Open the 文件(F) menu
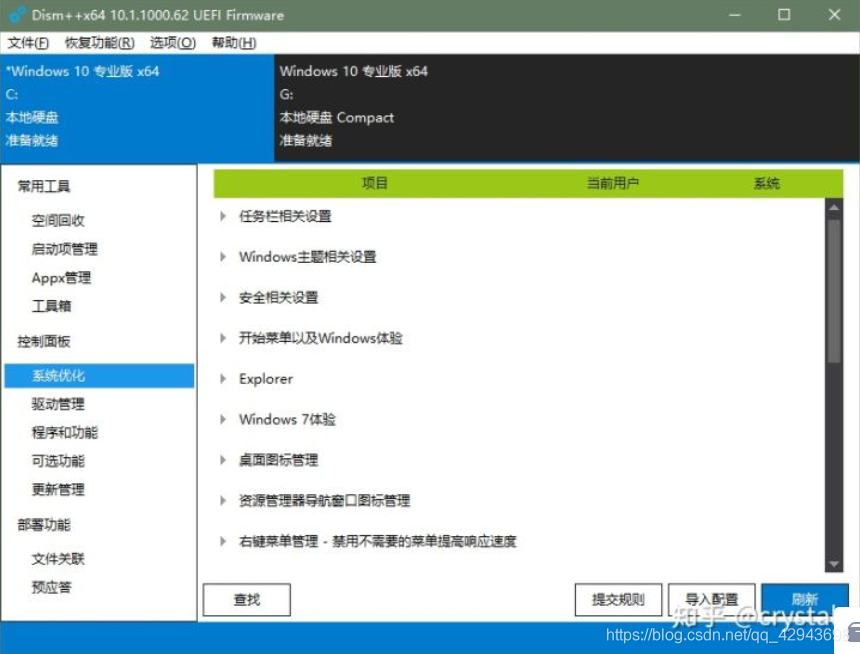Image resolution: width=860 pixels, height=654 pixels. pyautogui.click(x=28, y=43)
